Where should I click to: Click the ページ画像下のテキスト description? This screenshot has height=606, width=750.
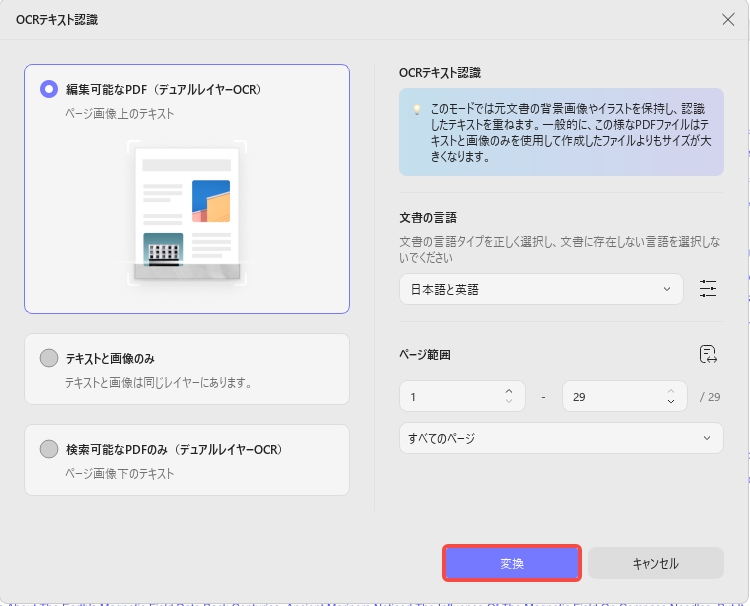[x=120, y=474]
